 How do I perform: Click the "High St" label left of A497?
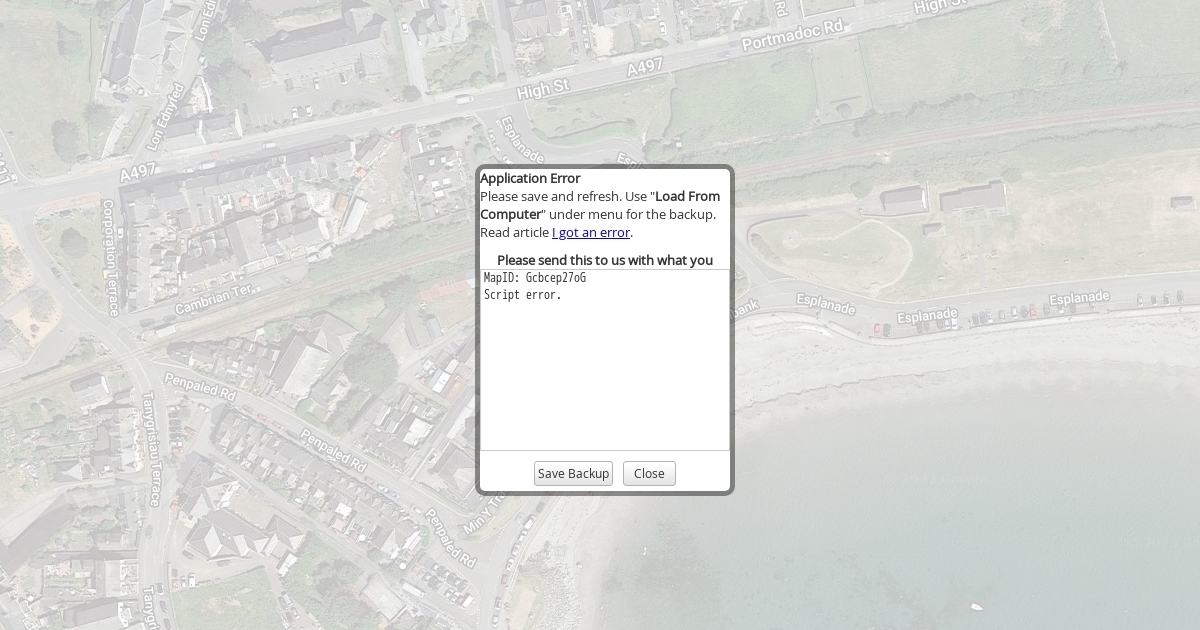(x=543, y=91)
